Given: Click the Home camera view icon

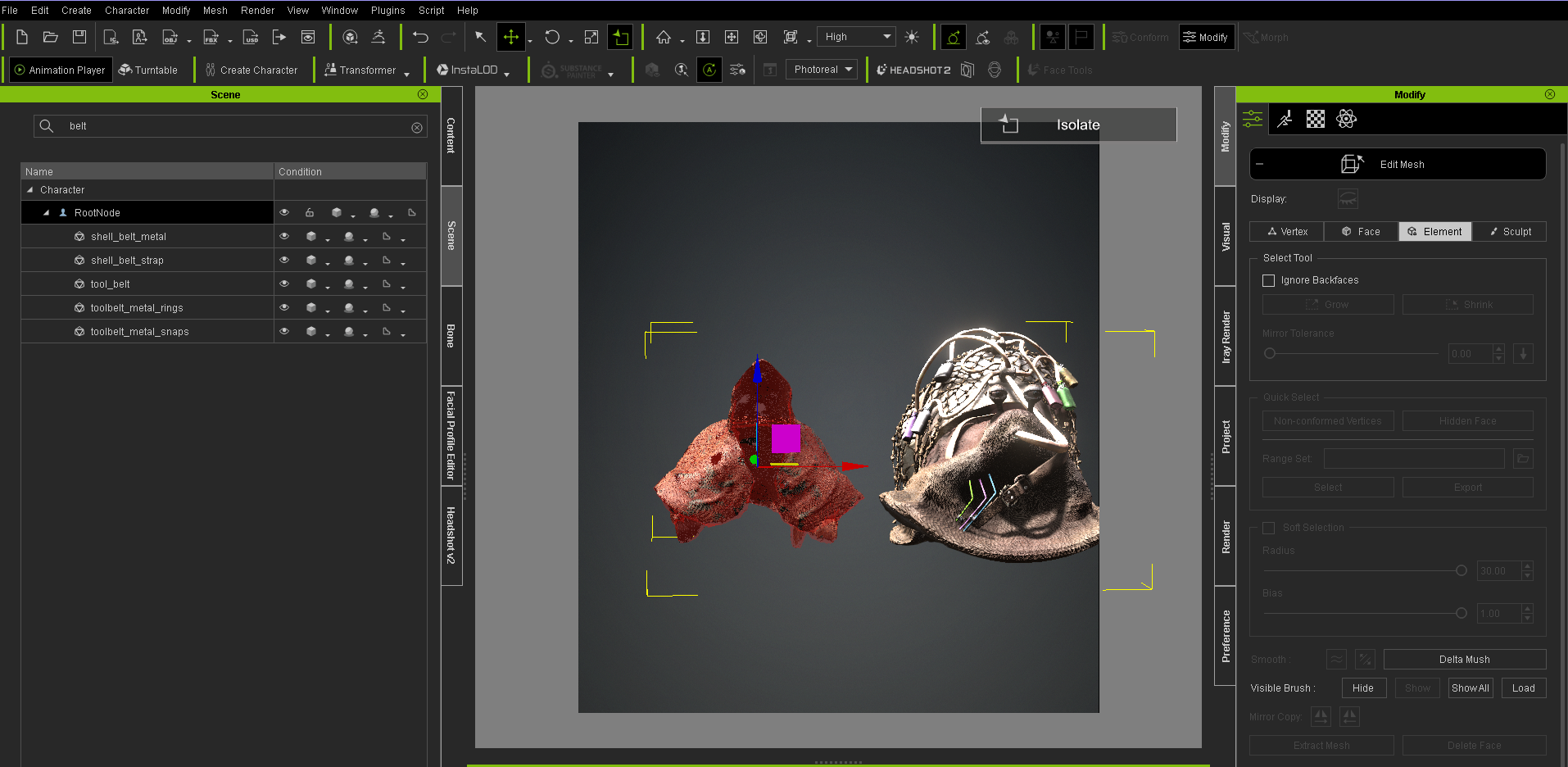Looking at the screenshot, I should 664,37.
